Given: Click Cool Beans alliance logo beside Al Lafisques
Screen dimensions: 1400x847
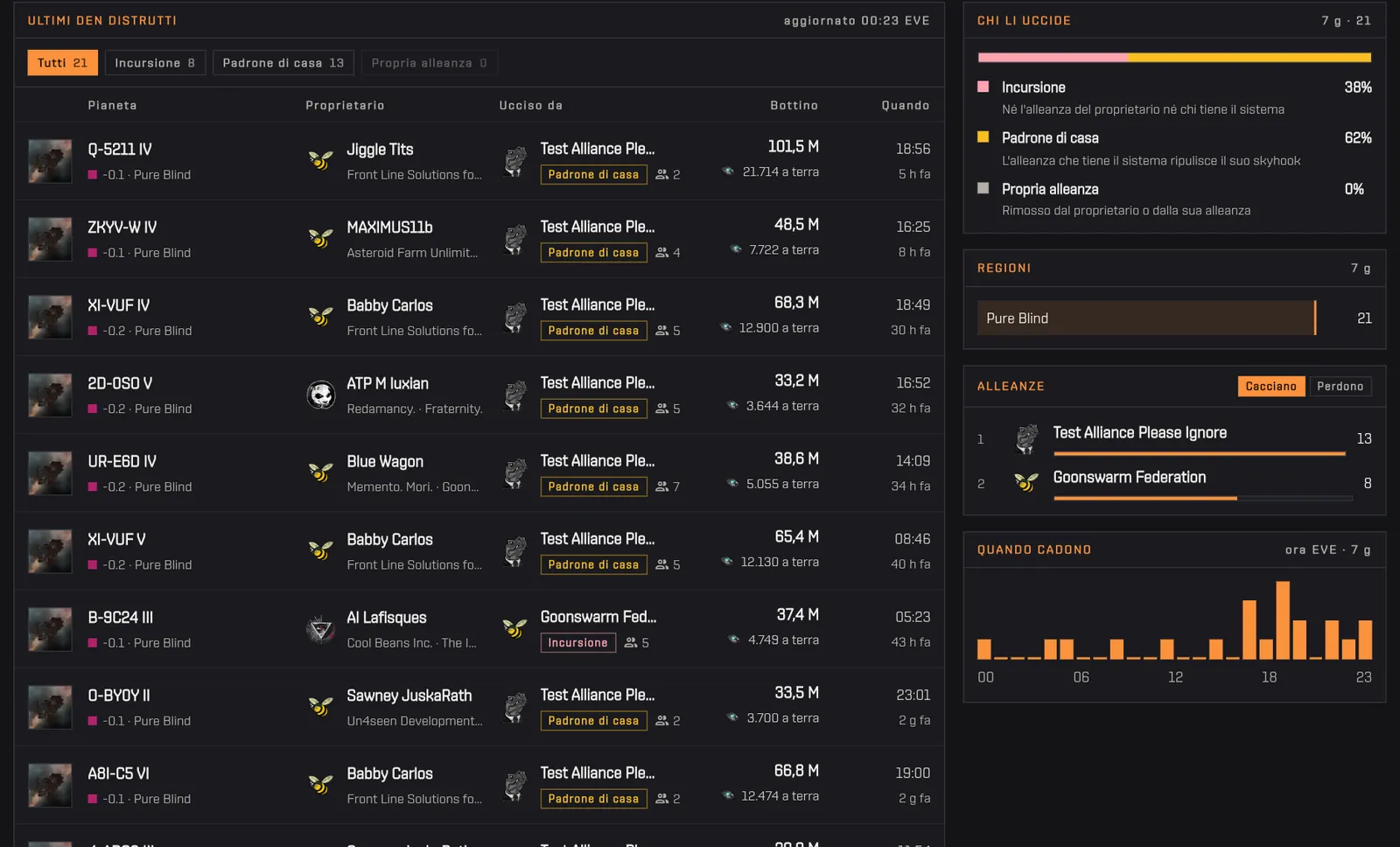Looking at the screenshot, I should 321,629.
